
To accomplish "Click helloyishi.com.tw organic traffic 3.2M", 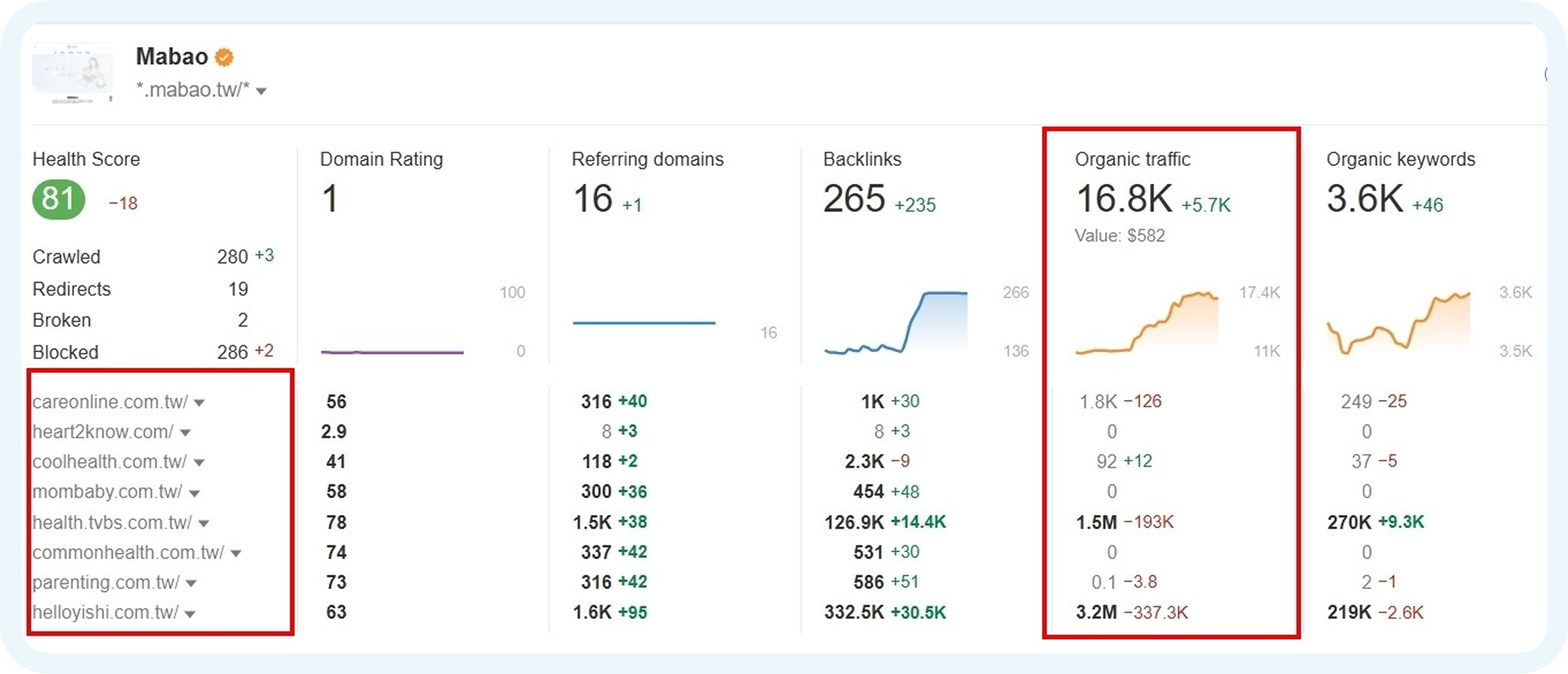I will coord(1096,612).
